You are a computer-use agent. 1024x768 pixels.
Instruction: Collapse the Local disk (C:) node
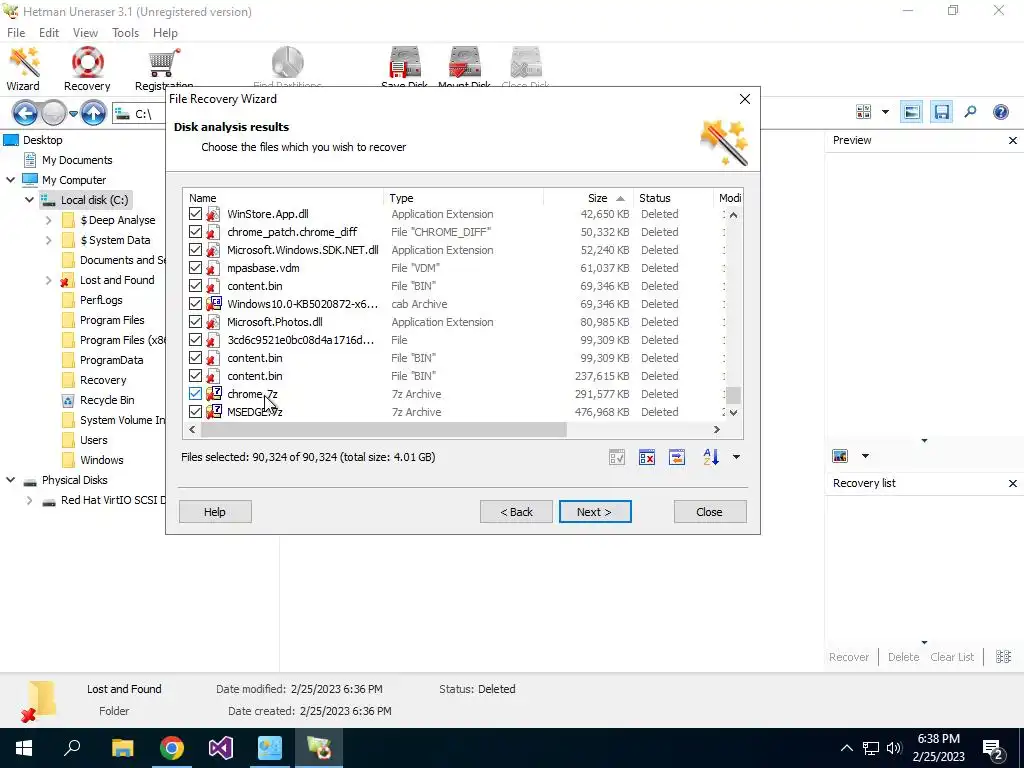click(29, 200)
